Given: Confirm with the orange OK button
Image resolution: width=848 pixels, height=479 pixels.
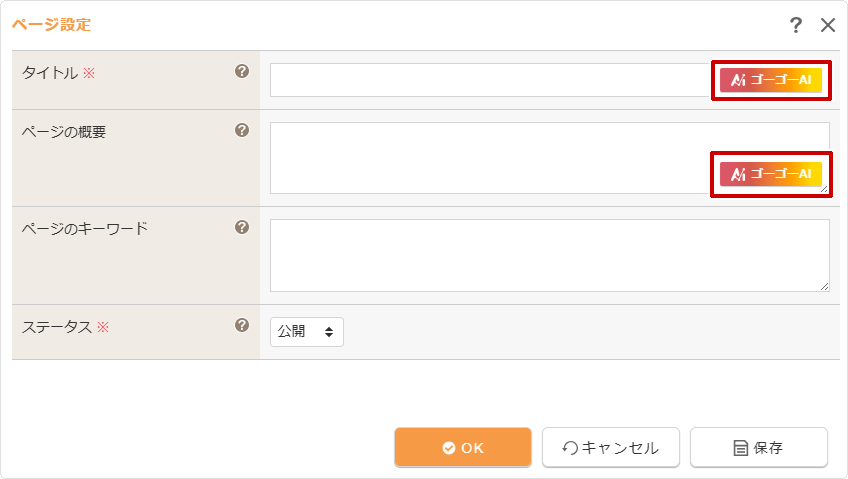Looking at the screenshot, I should [463, 448].
